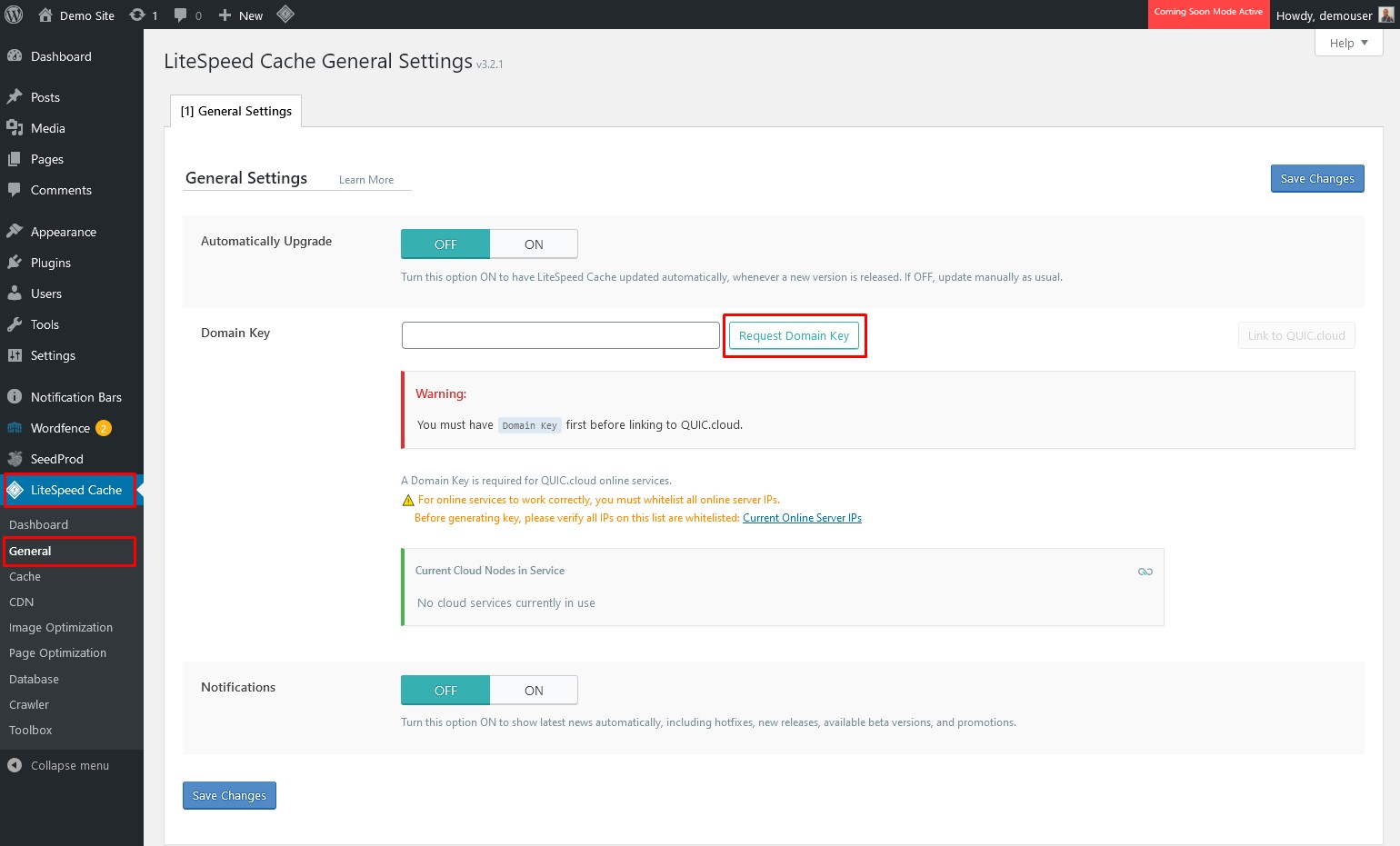Open CDN submenu item

coord(22,602)
